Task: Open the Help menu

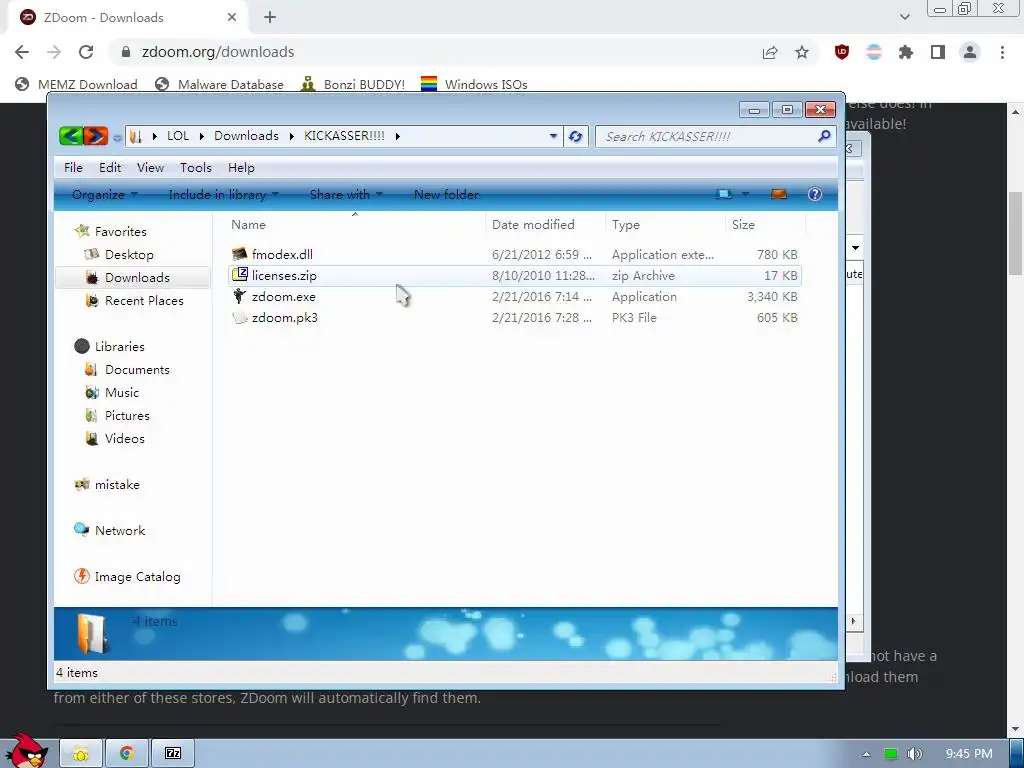Action: 241,167
